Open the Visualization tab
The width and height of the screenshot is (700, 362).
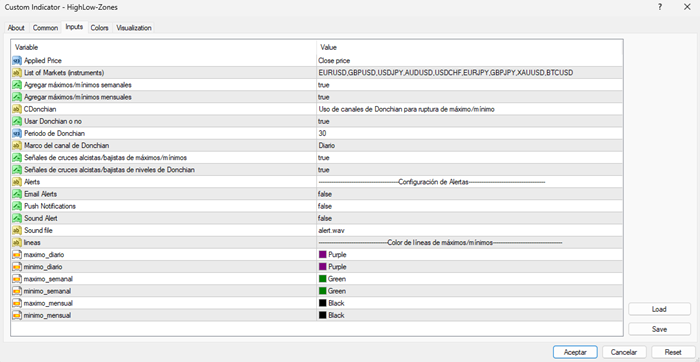point(134,28)
